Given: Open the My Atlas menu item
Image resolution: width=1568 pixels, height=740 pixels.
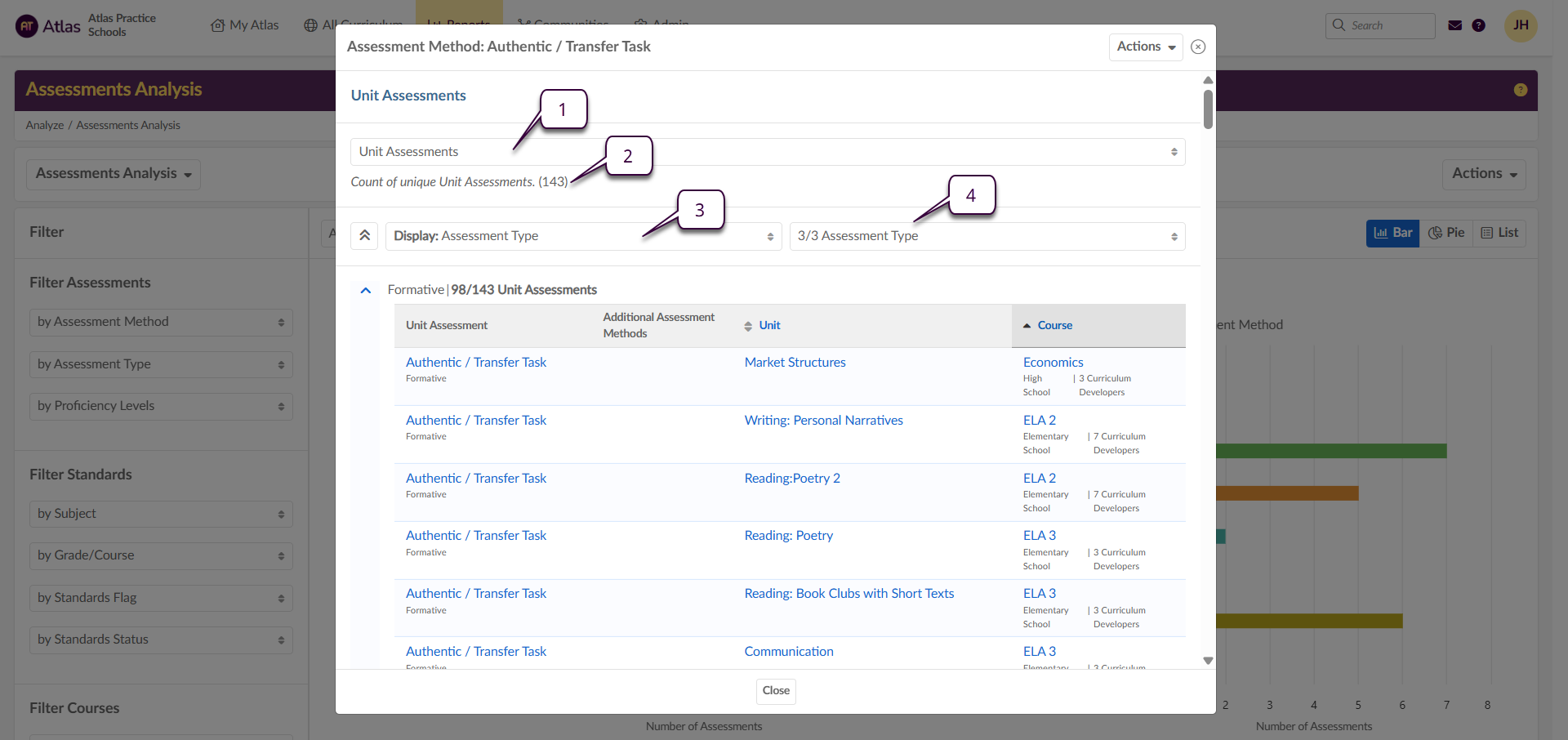Looking at the screenshot, I should [245, 25].
